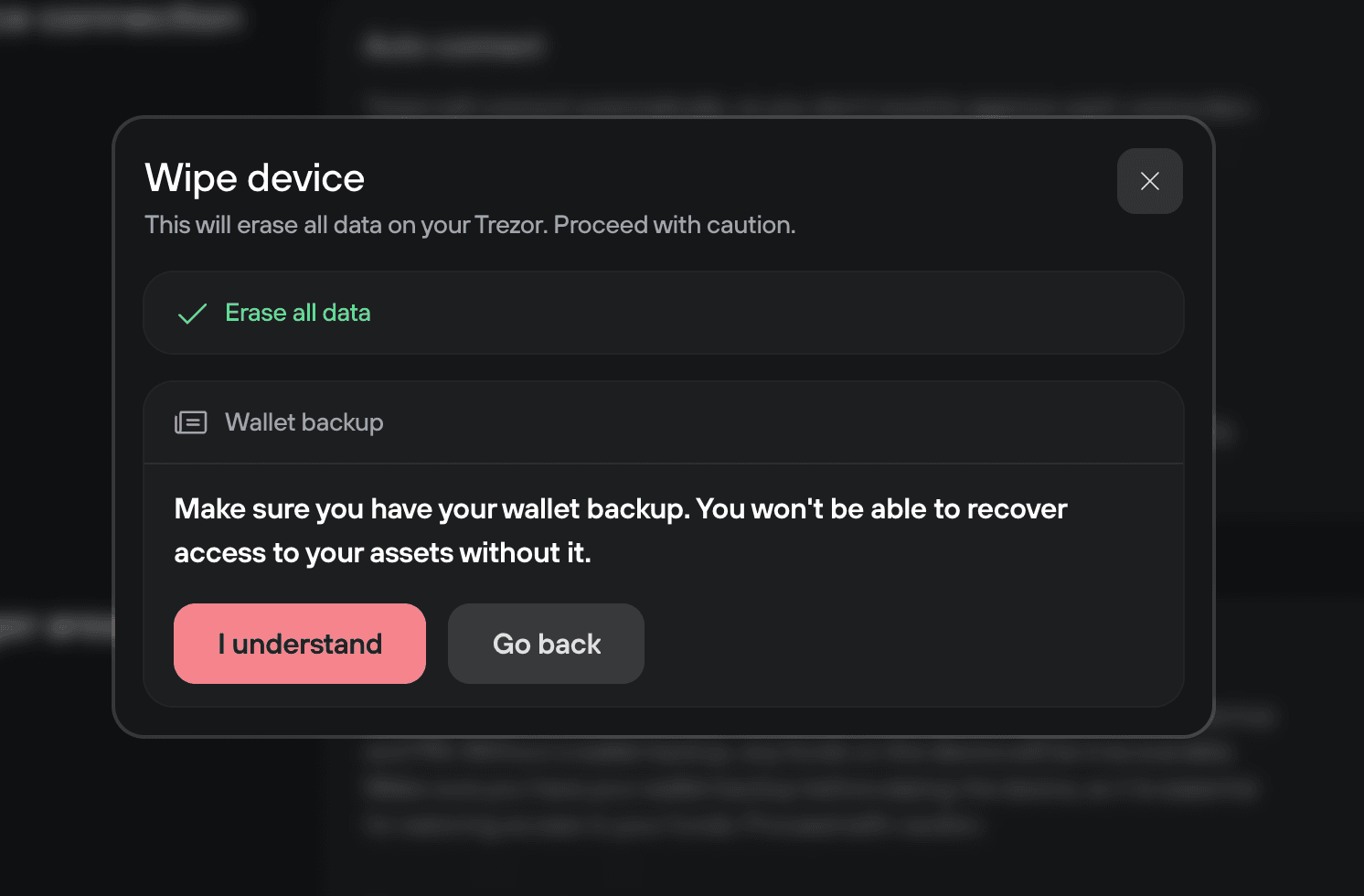1364x896 pixels.
Task: Click the "Wipe device" dialog title
Action: 255,178
